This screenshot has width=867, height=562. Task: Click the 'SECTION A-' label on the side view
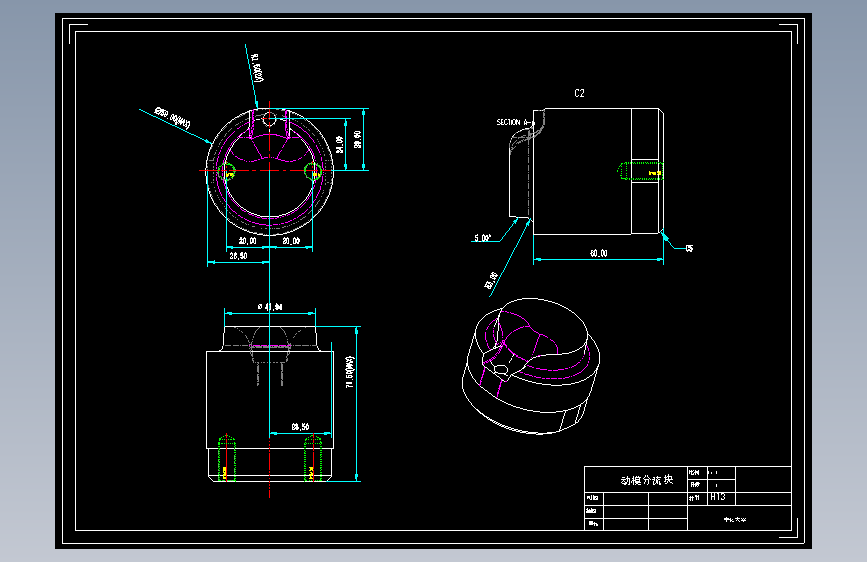click(513, 122)
